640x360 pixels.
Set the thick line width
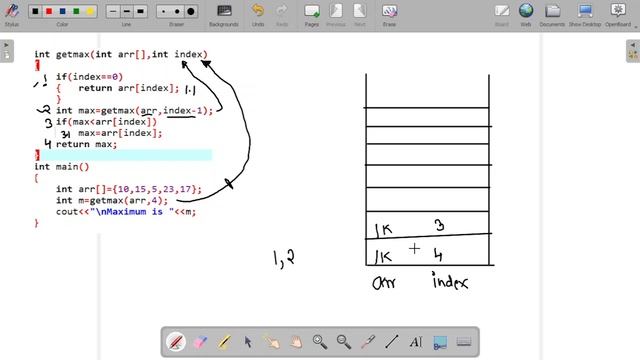(x=140, y=11)
